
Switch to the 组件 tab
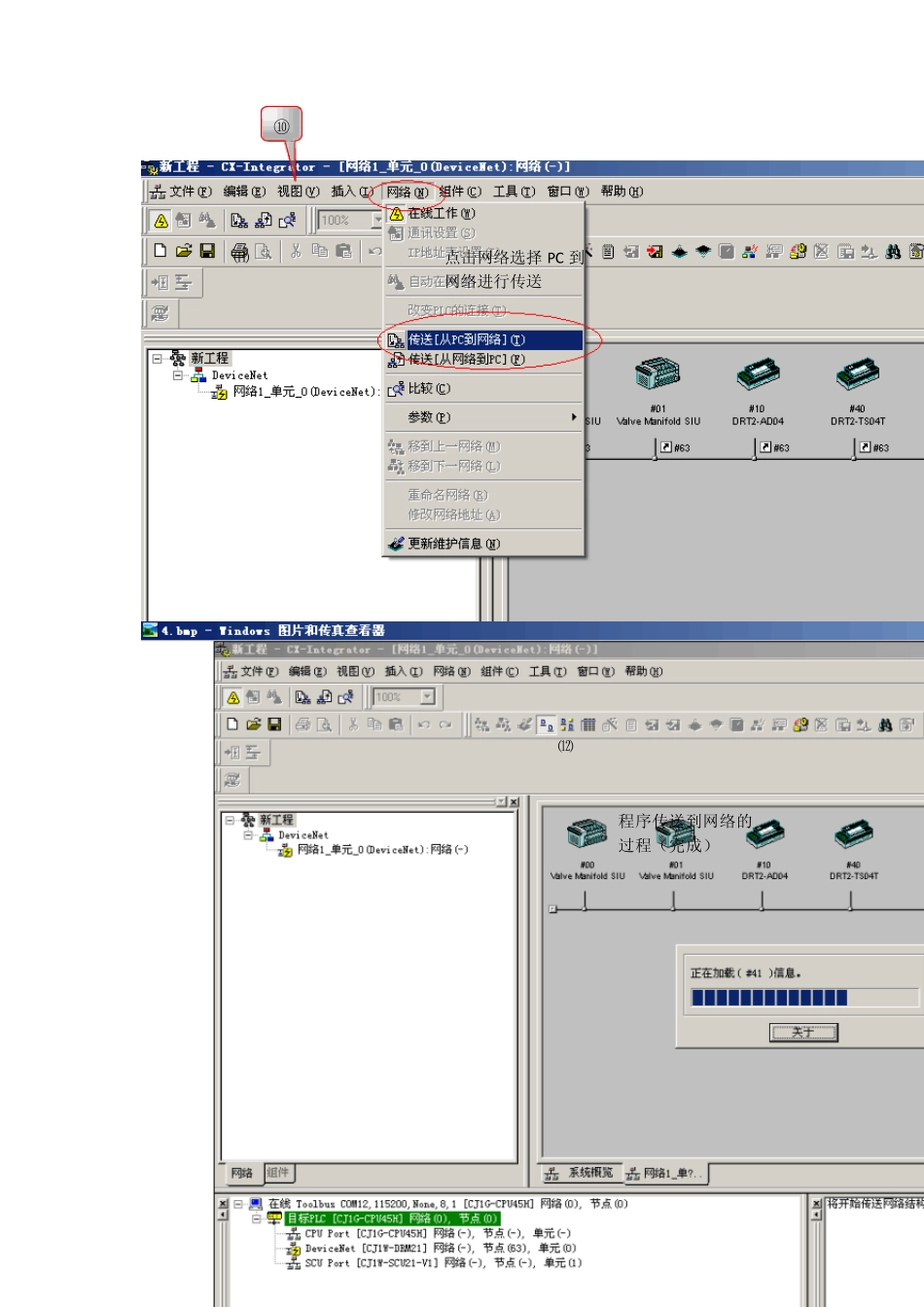coord(278,1173)
